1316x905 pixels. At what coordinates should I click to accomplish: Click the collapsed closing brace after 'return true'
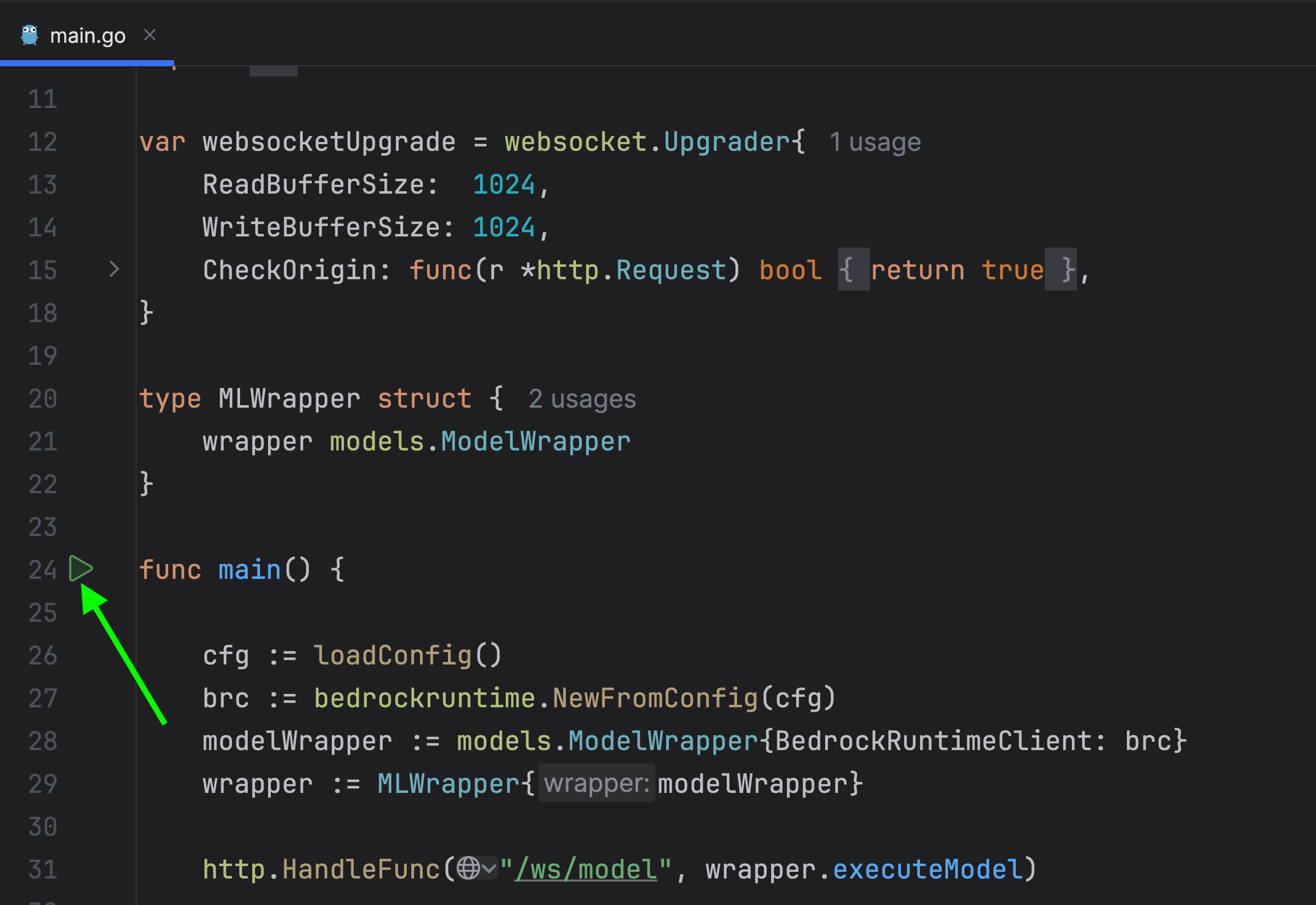tap(1061, 270)
